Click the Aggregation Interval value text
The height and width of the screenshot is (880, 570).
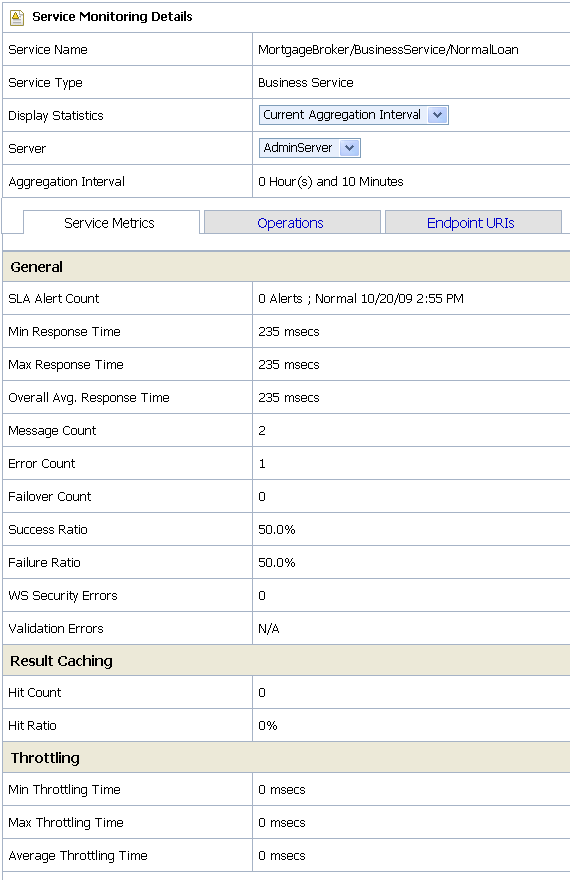click(x=330, y=182)
